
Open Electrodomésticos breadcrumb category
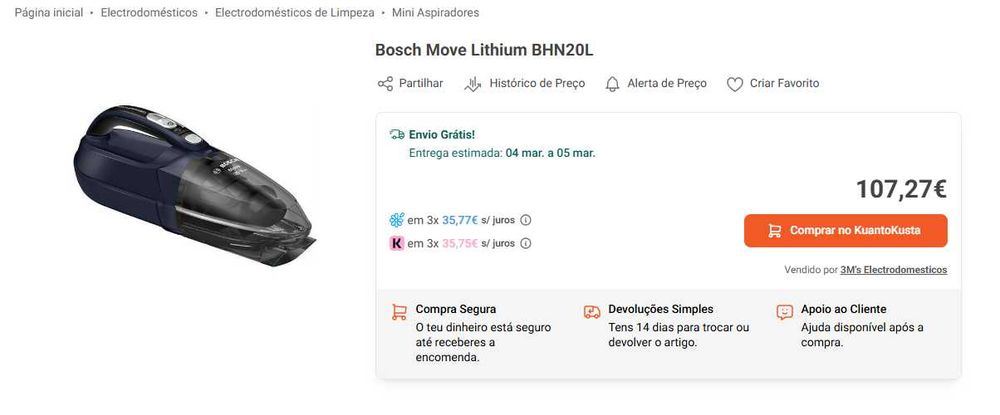click(x=148, y=13)
